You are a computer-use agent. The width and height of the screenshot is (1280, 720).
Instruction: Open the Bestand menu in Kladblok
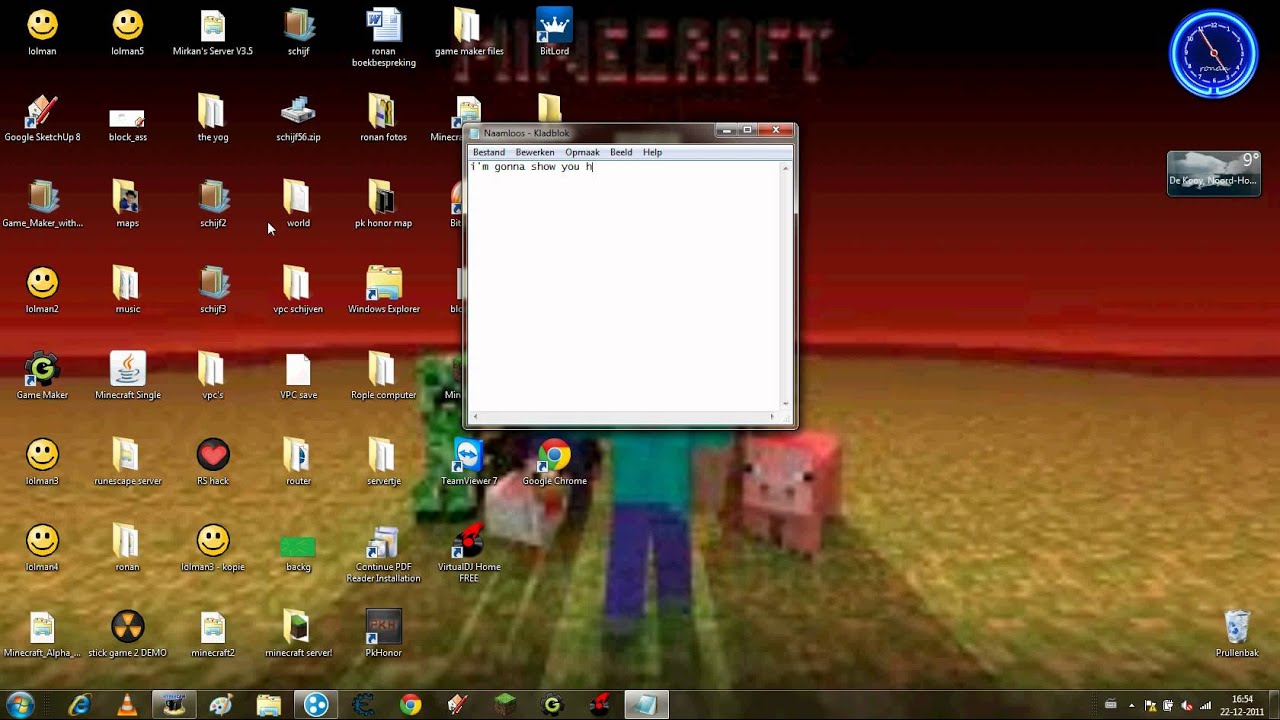click(x=489, y=152)
